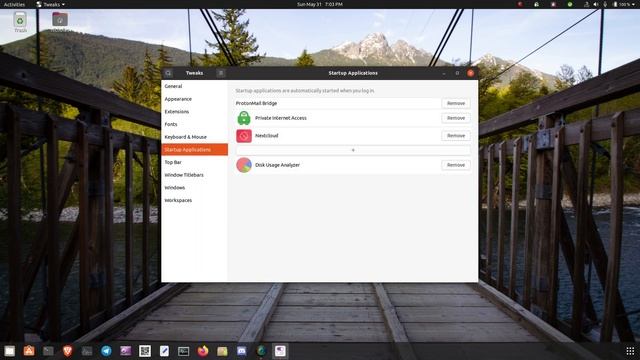Open the Keyboard & Mouse section
This screenshot has width=640, height=360.
tap(195, 137)
